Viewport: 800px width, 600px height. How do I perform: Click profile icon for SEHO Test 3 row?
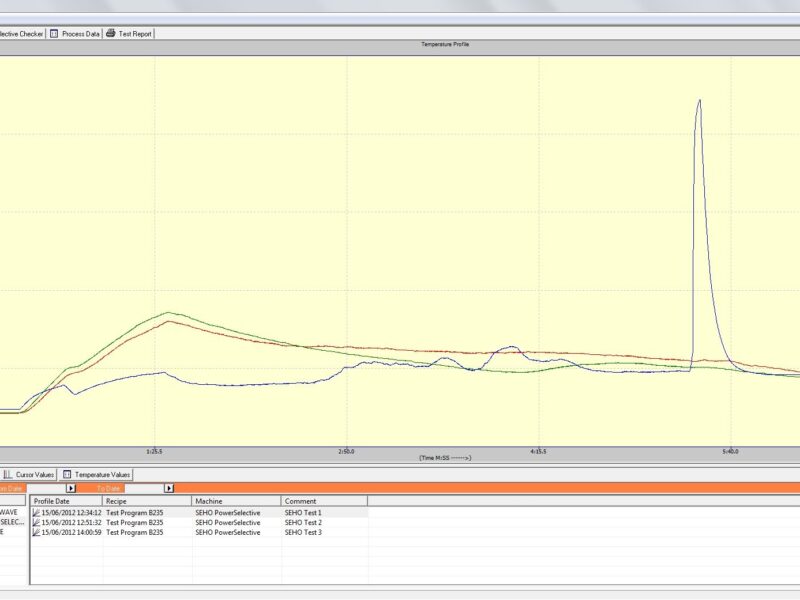pos(36,532)
